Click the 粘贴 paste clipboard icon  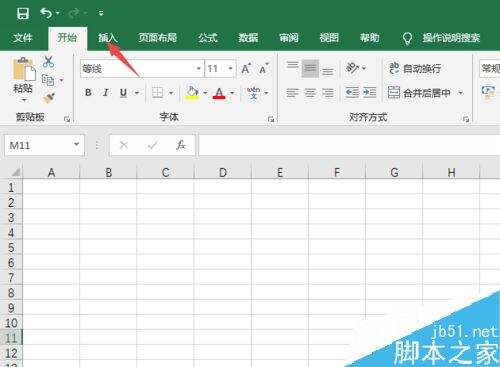pos(24,69)
